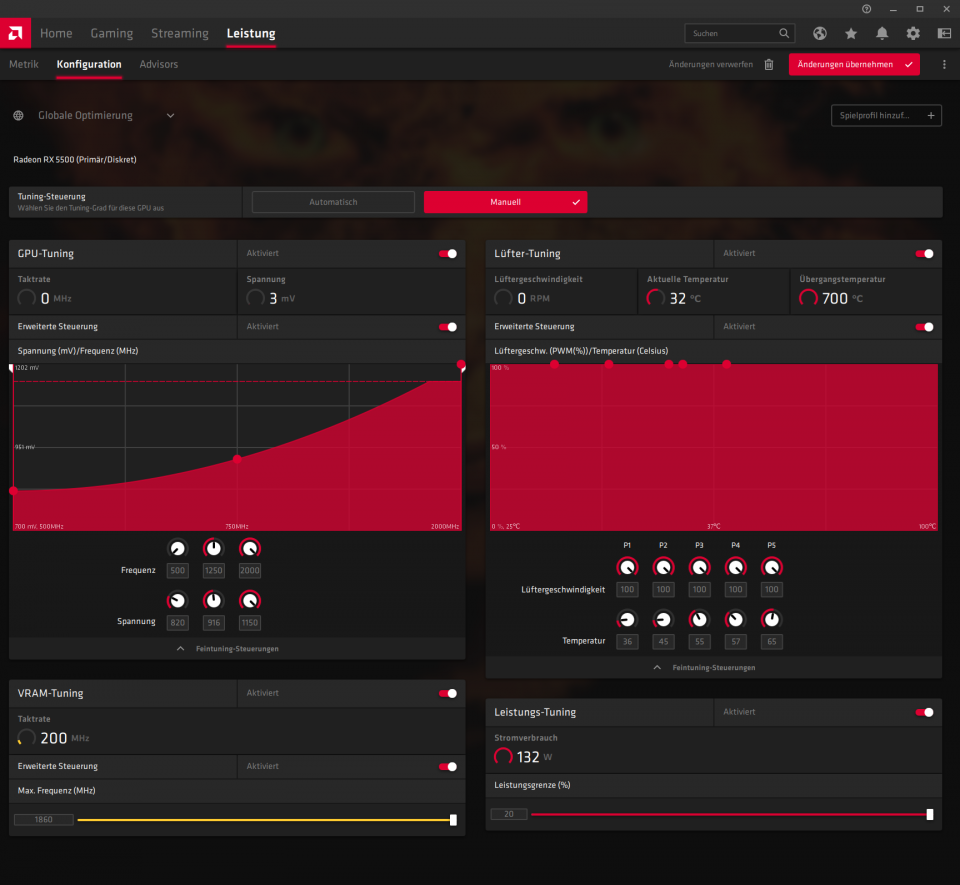Click the search magnifier icon
960x885 pixels.
point(784,33)
